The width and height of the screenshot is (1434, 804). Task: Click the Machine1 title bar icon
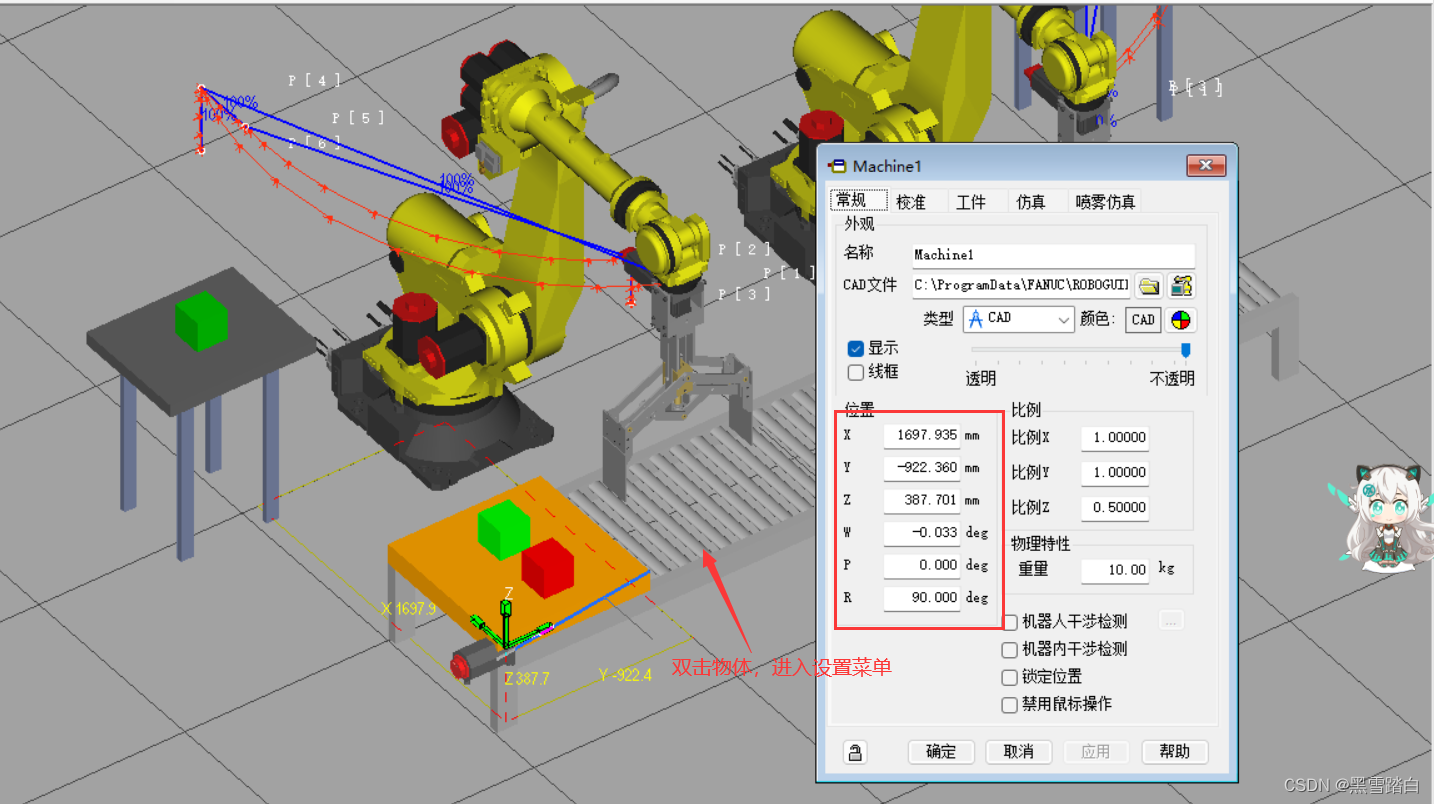click(x=838, y=166)
